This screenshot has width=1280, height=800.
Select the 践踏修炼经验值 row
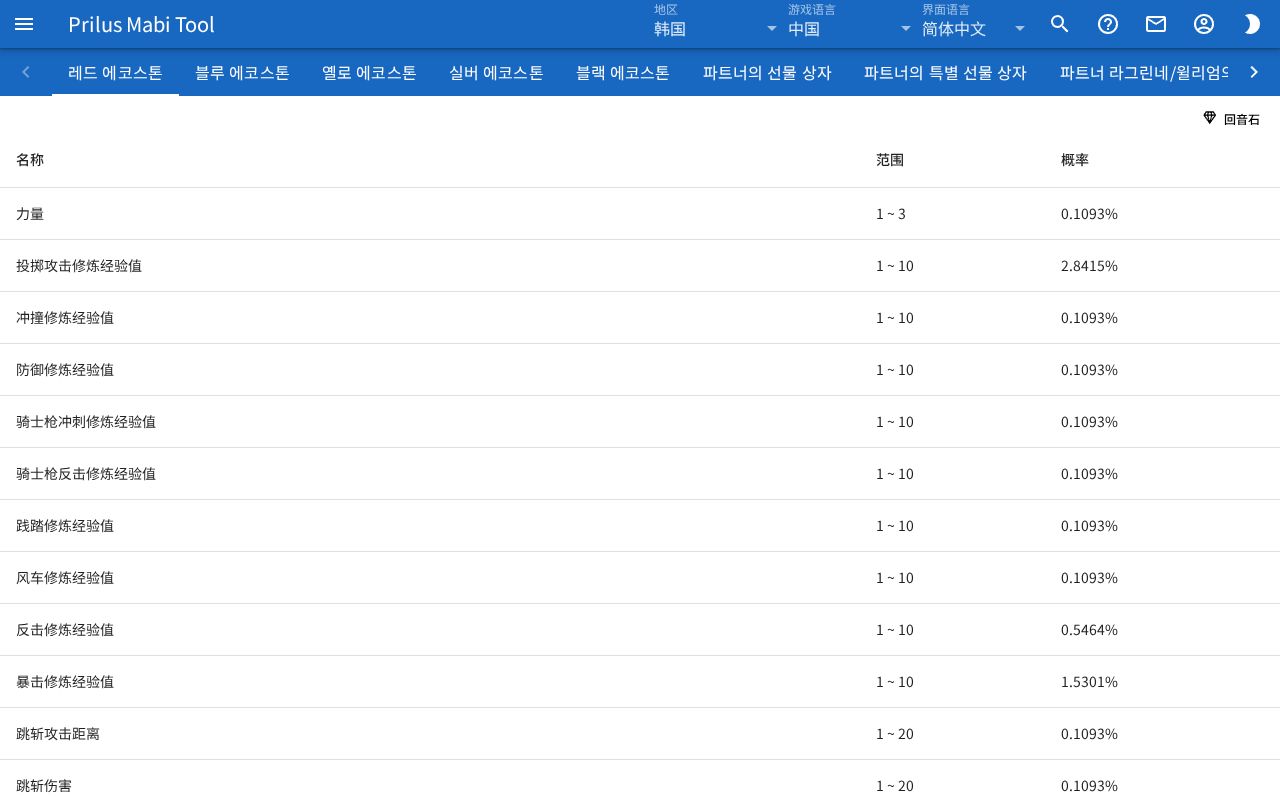point(640,526)
